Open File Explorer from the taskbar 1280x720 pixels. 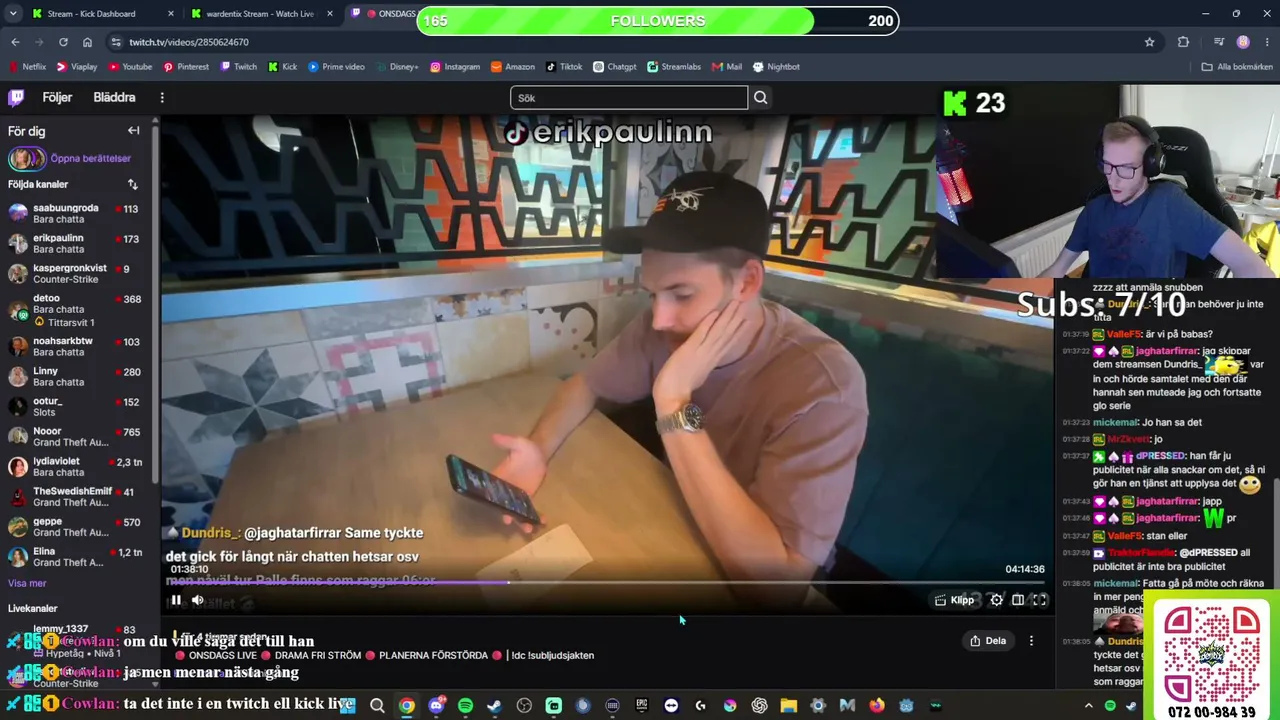789,706
